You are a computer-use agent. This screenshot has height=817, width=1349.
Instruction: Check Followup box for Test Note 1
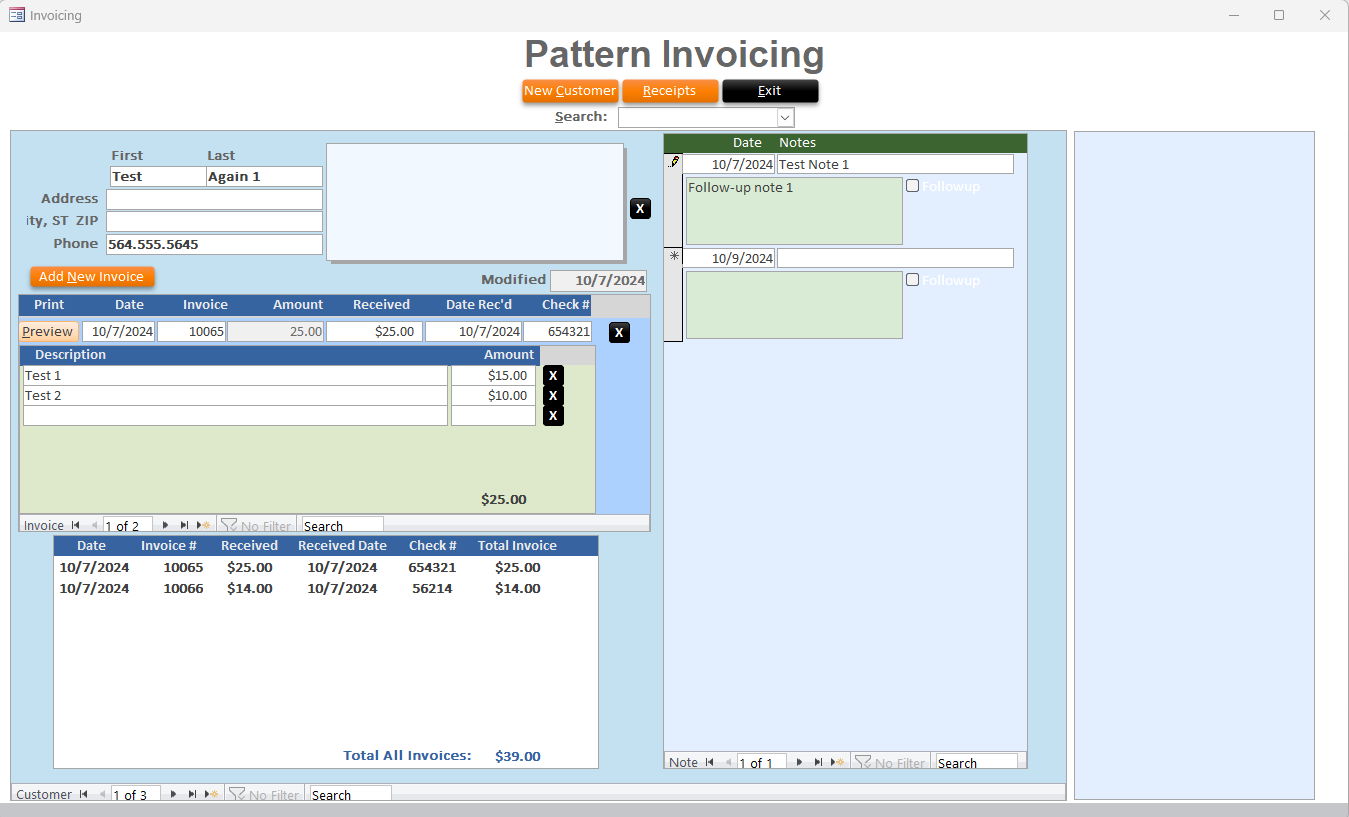tap(912, 186)
